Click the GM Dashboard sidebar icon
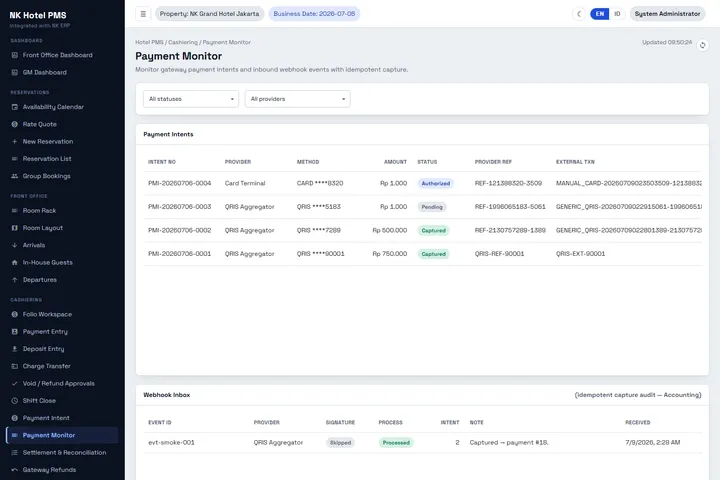Image resolution: width=720 pixels, height=480 pixels. click(x=15, y=73)
